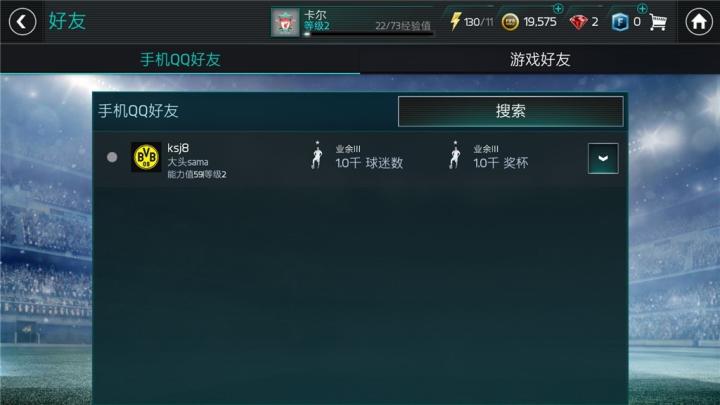This screenshot has height=405, width=720.
Task: Open Liverpool club crest profile
Action: point(285,22)
